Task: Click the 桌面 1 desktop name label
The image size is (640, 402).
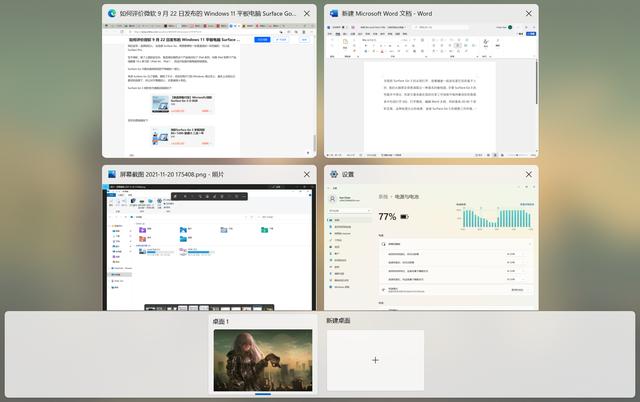Action: pos(221,321)
